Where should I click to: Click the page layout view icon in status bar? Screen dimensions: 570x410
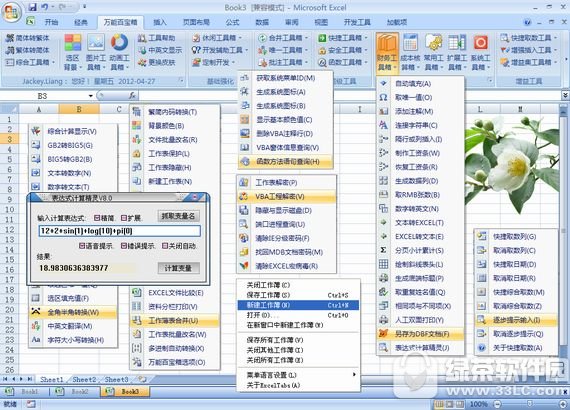pos(450,404)
